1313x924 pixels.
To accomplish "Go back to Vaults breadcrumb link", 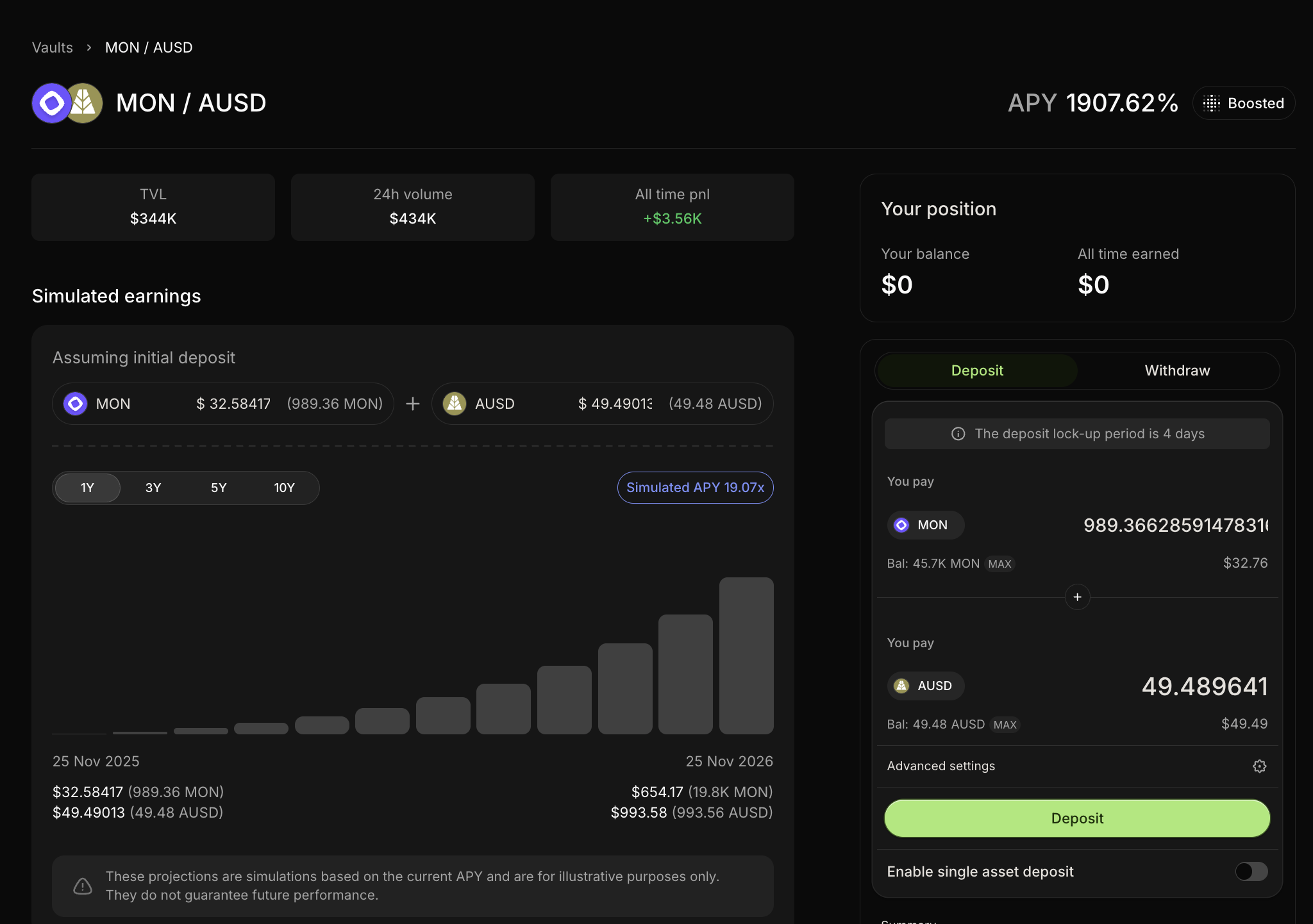I will (53, 47).
